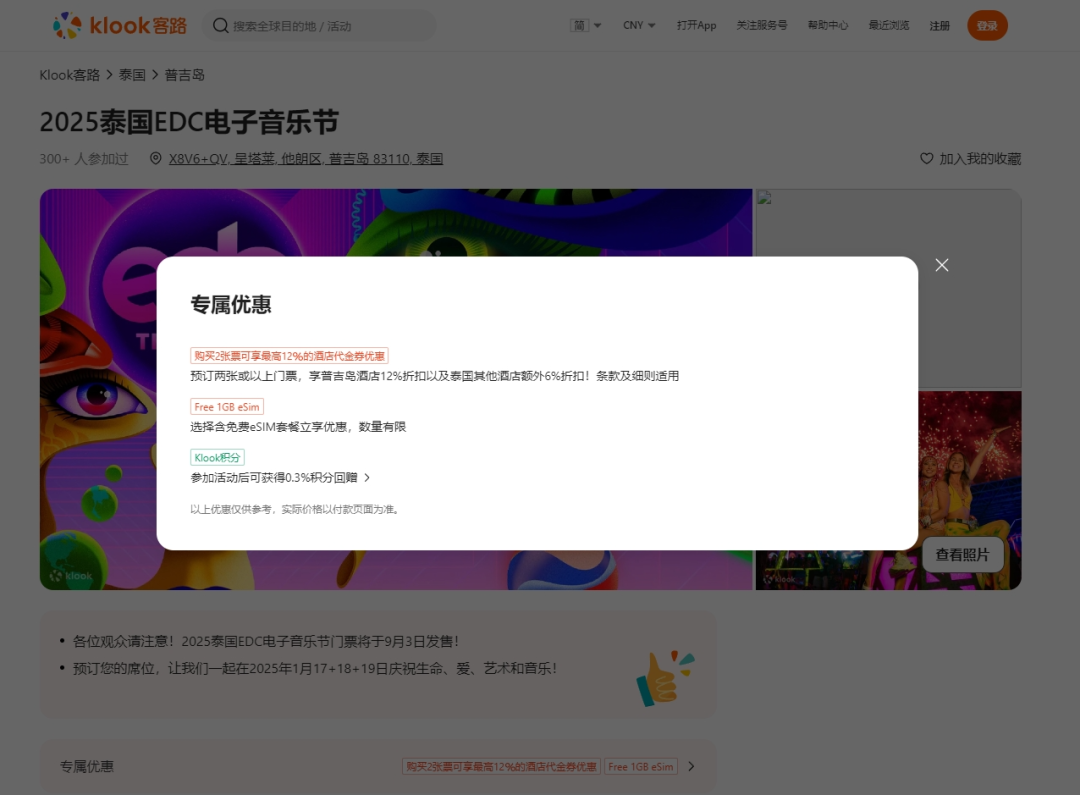Open 帮助中心 in the header
This screenshot has height=795, width=1080.
coord(828,25)
